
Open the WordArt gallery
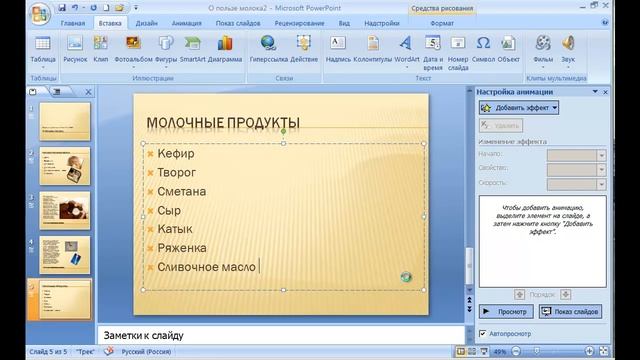click(x=407, y=51)
